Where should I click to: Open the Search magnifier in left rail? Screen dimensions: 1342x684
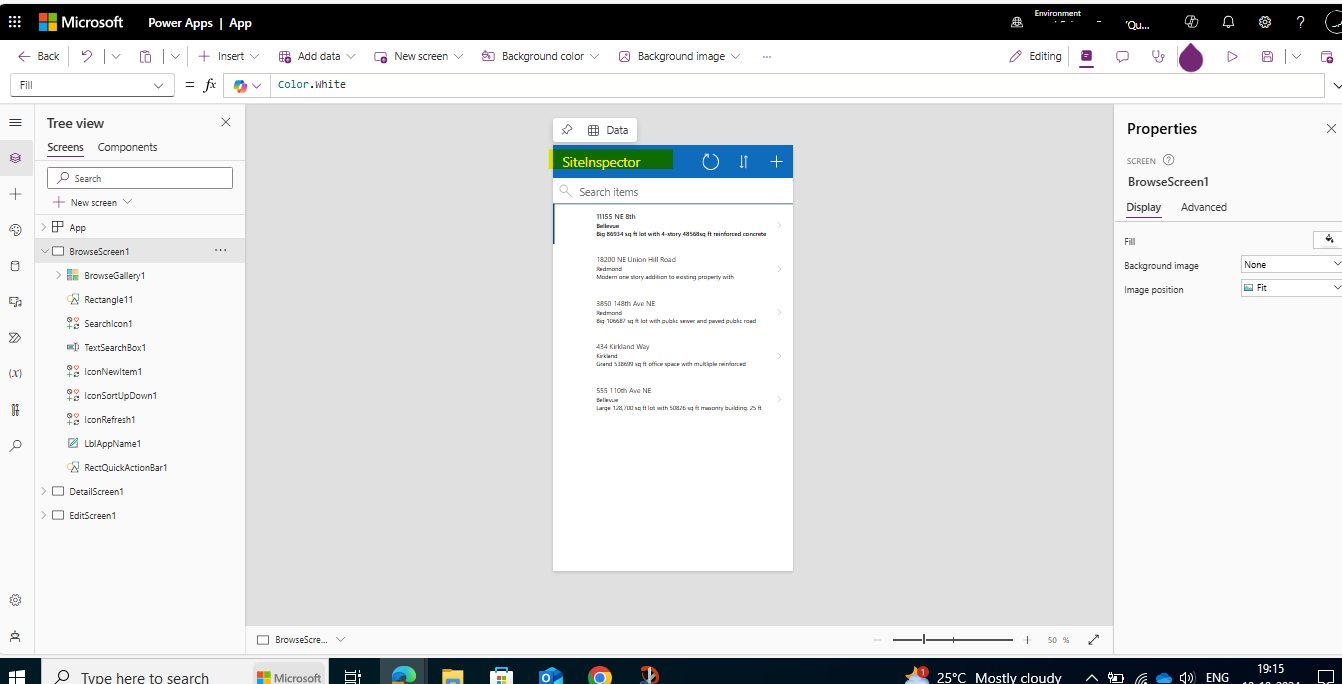15,446
